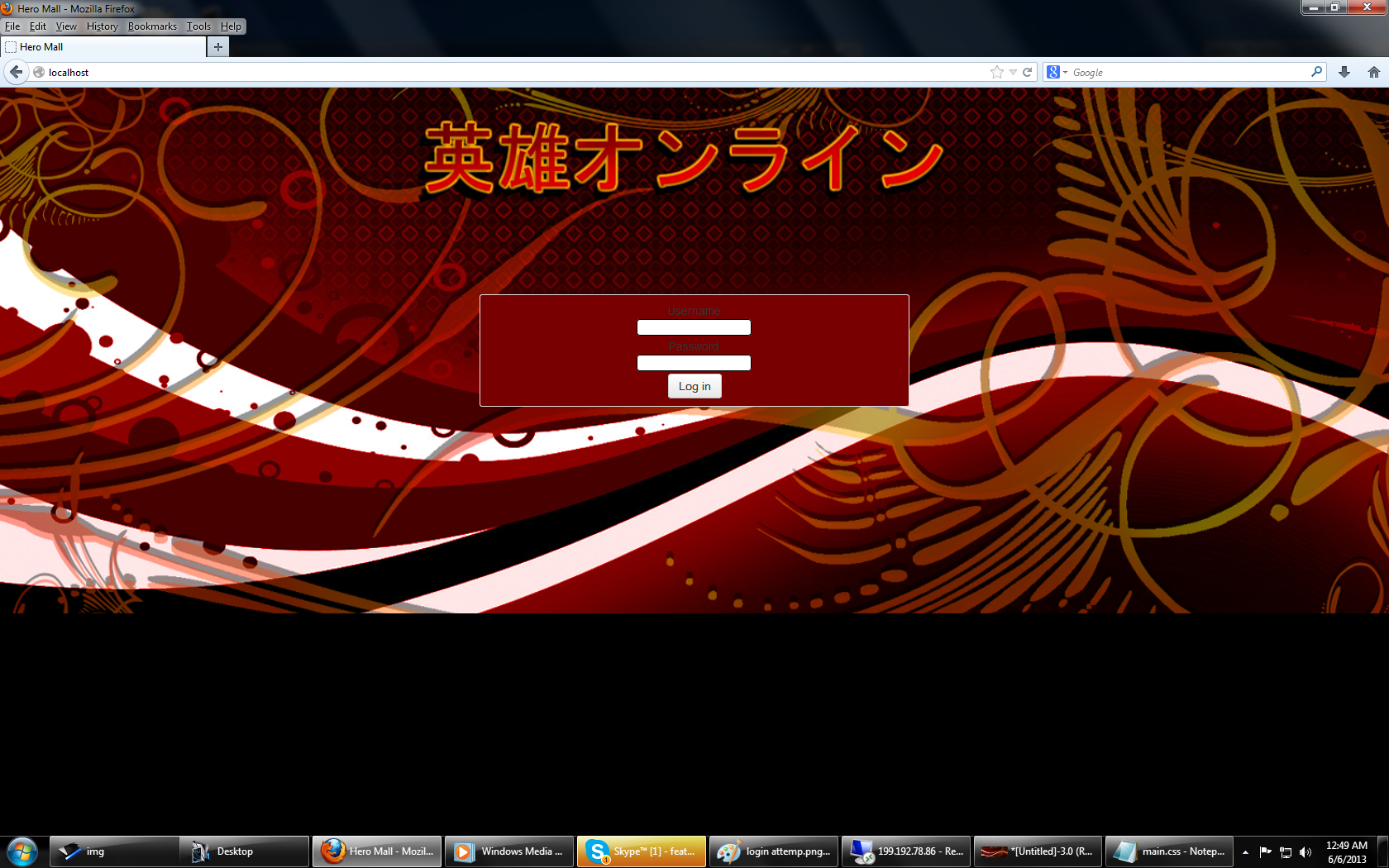Click the browser Back arrow button
1389x868 pixels.
tap(17, 72)
